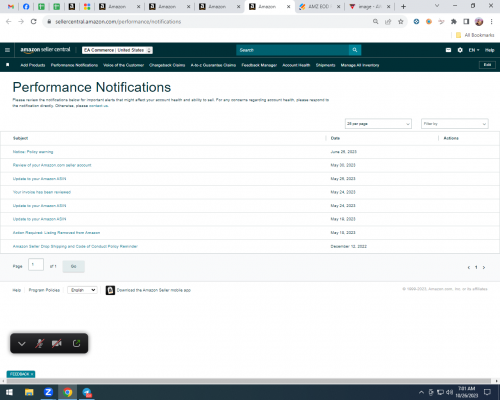
Task: Open the Filter by dropdown
Action: pyautogui.click(x=455, y=124)
